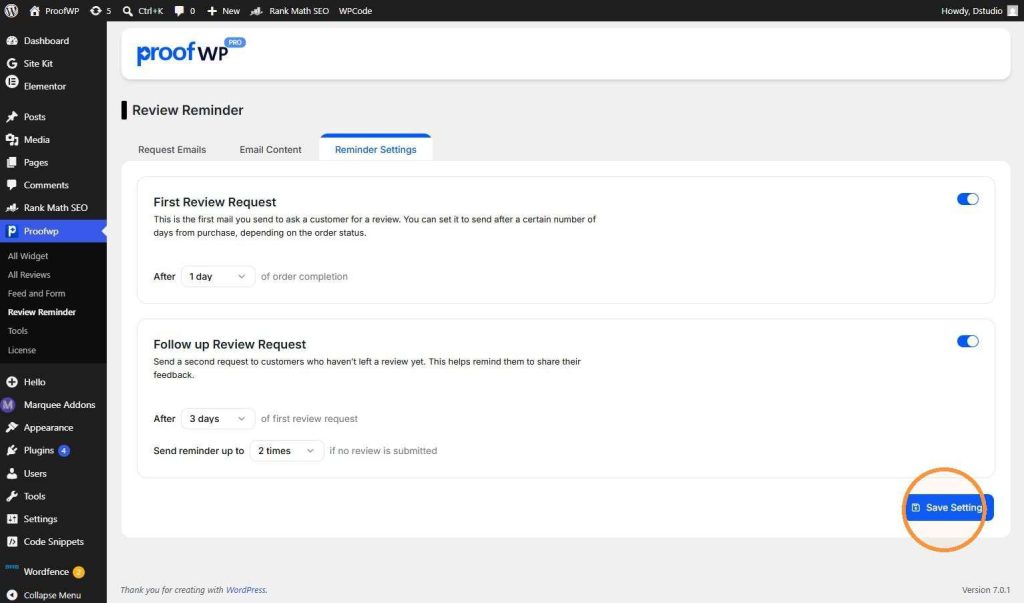Click the Save Setting button
Screen dimensions: 1024x603
(949, 508)
